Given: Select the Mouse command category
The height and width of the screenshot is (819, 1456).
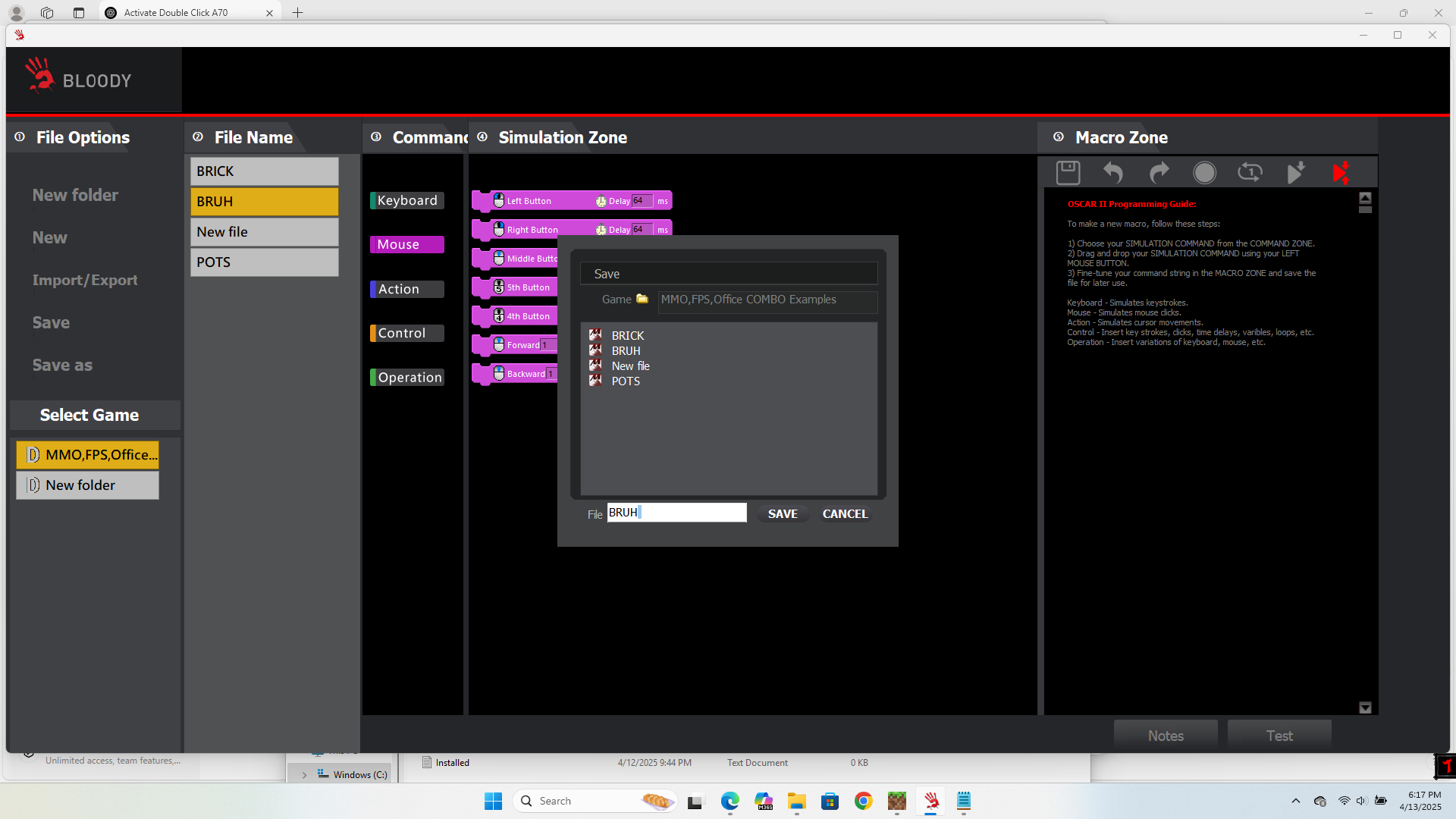Looking at the screenshot, I should click(x=407, y=244).
